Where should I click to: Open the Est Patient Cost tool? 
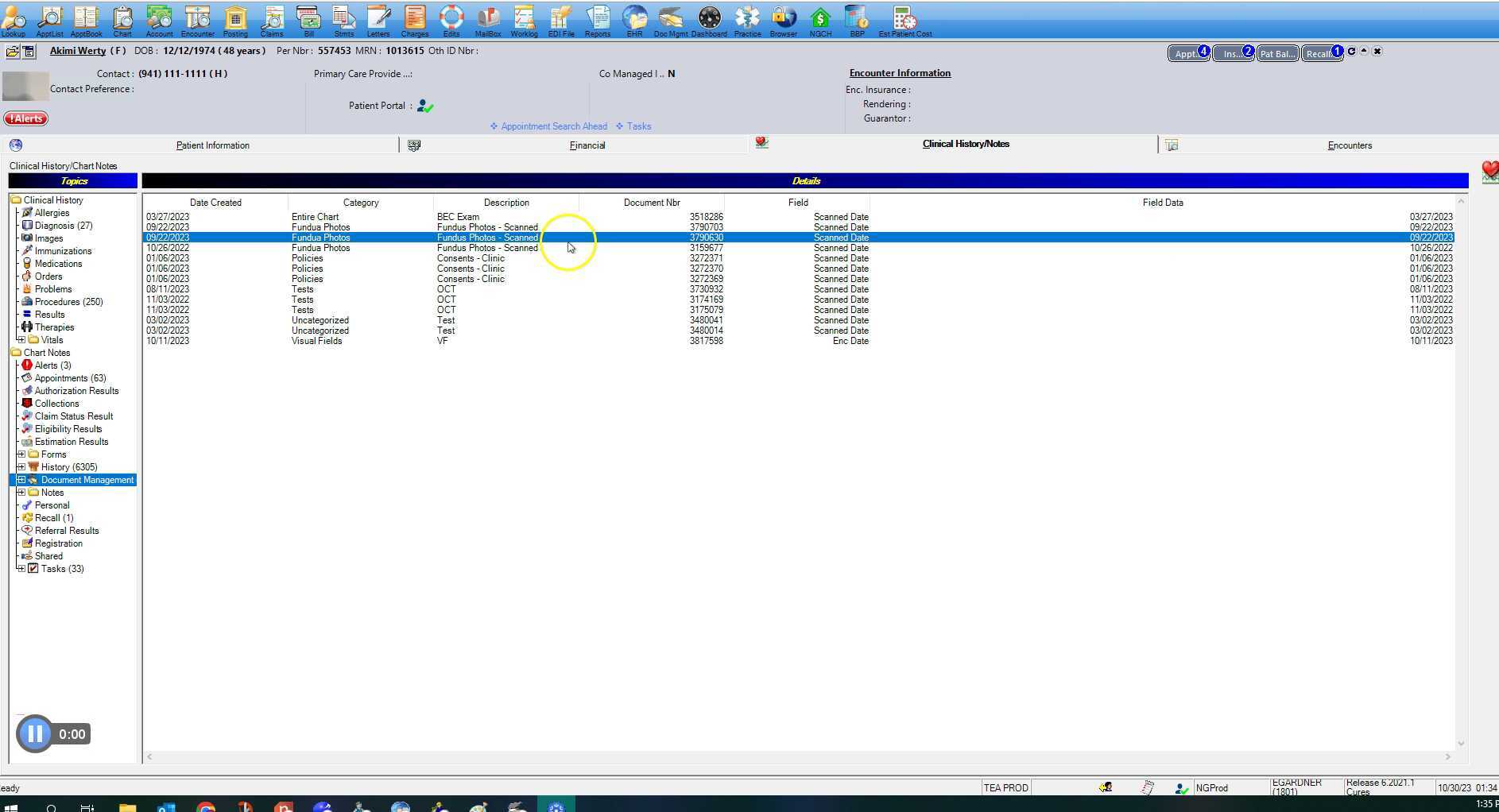click(x=904, y=20)
